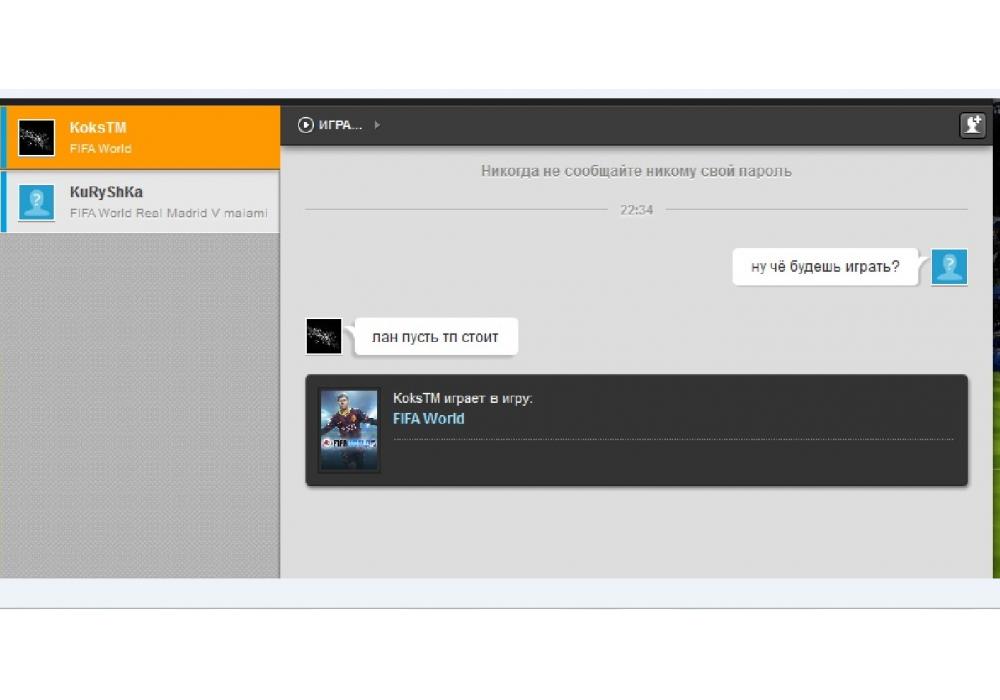The height and width of the screenshot is (700, 1000).
Task: Open the FIFA World link in game card
Action: tap(428, 419)
